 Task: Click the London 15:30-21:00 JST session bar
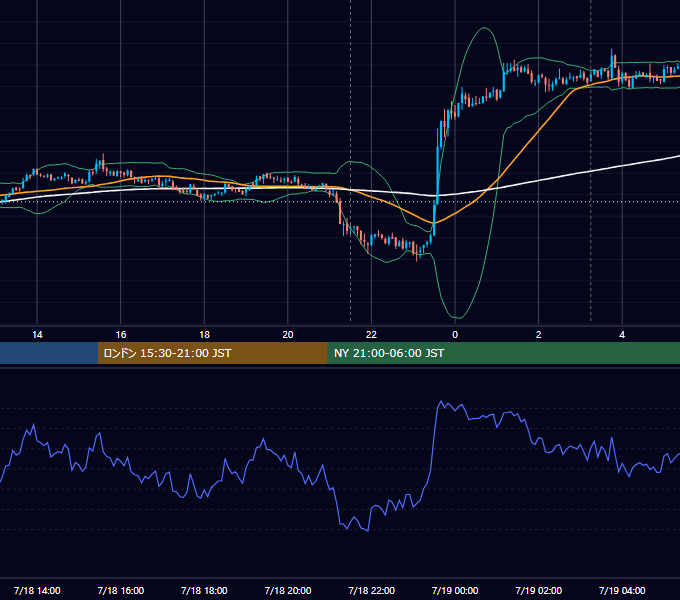click(x=212, y=353)
